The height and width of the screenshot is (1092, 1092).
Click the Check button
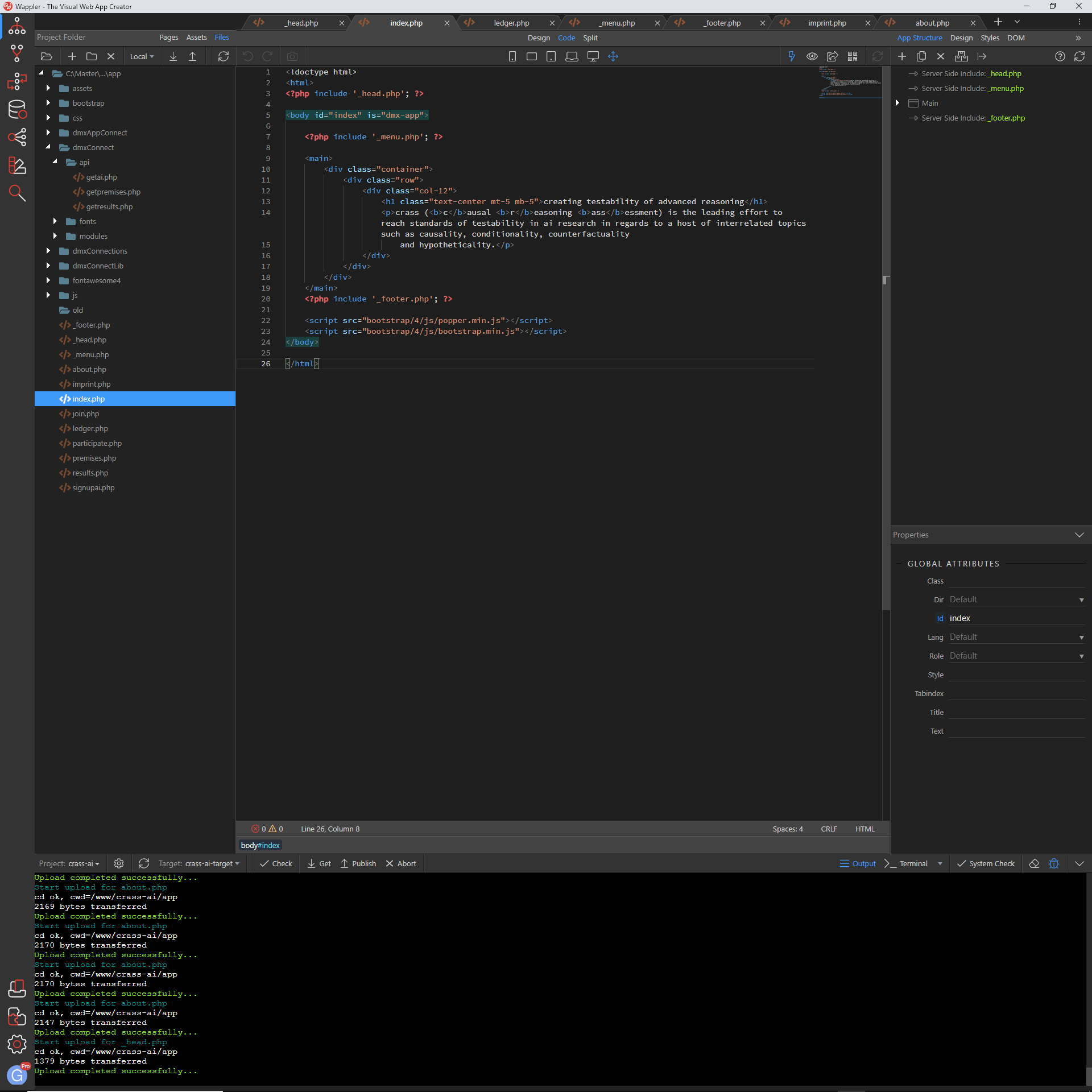click(x=276, y=863)
